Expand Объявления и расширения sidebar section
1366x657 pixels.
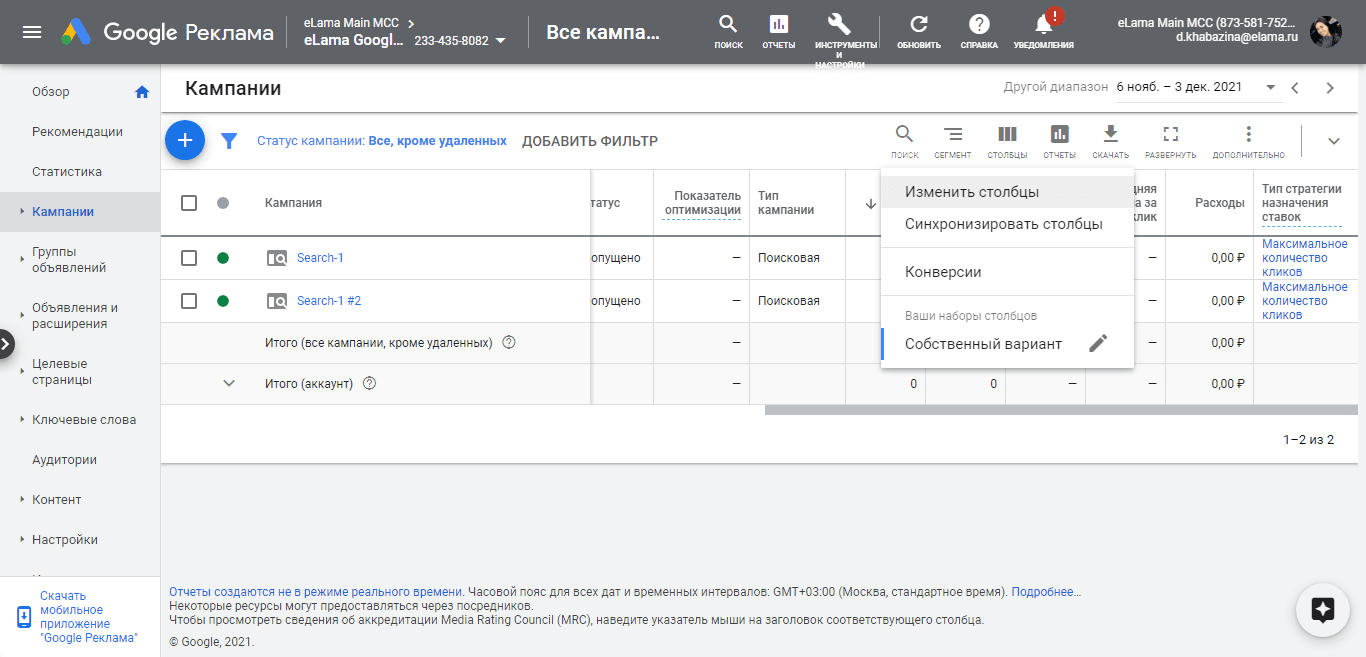21,316
